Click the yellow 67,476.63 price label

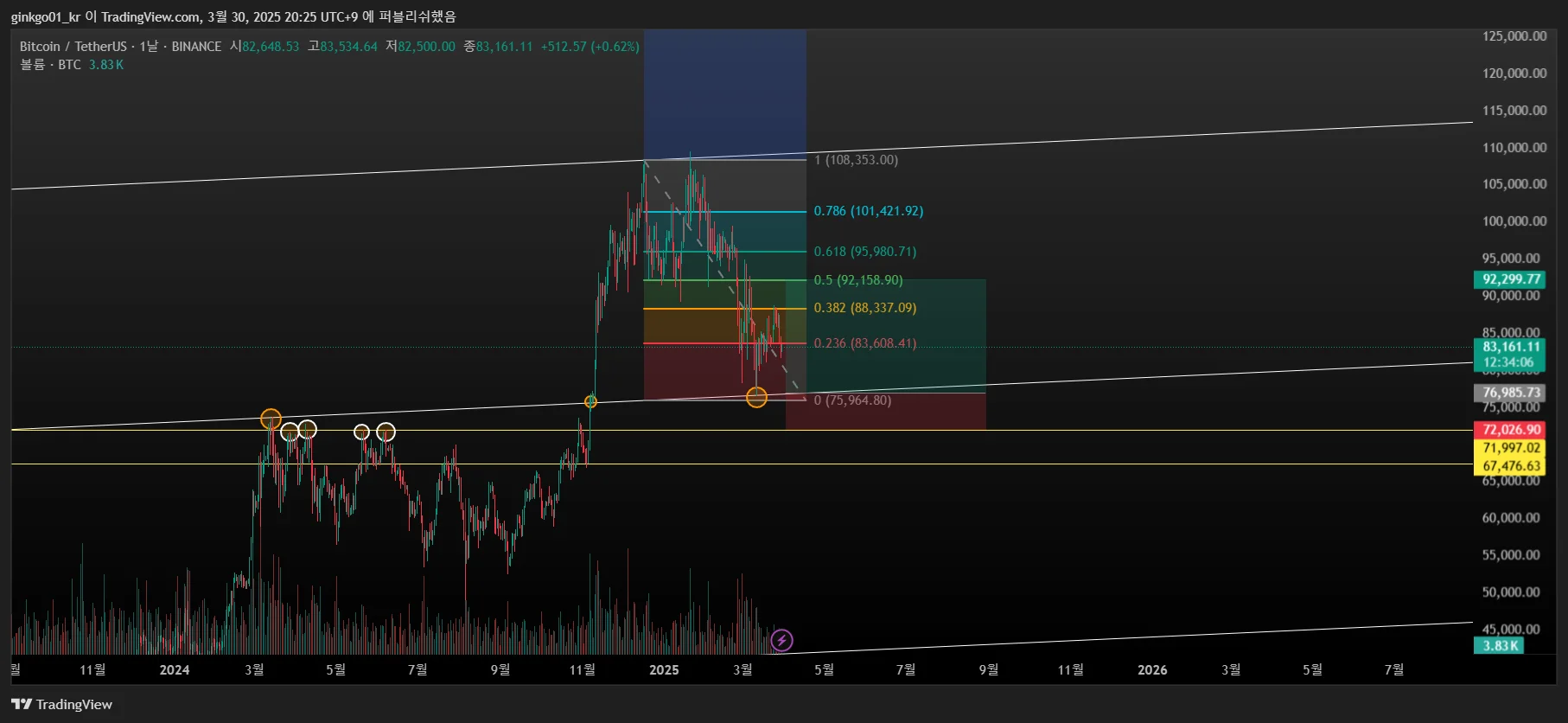click(1509, 466)
